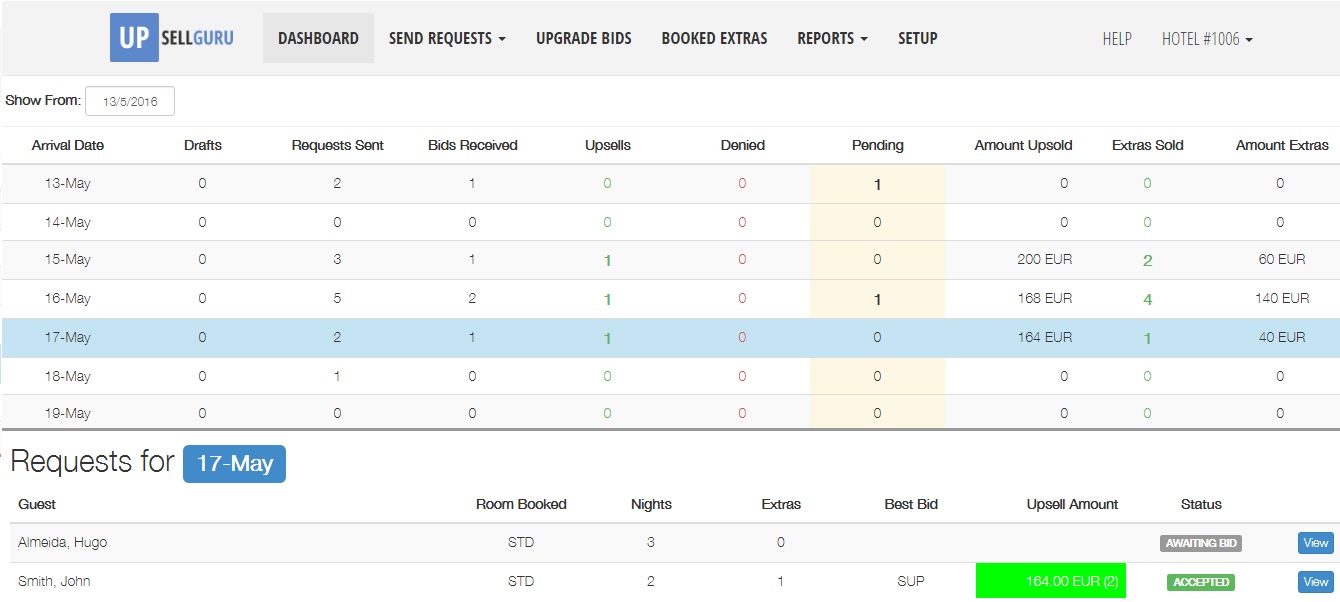This screenshot has width=1340, height=602.
Task: Select the 15-May arrival date row
Action: click(68, 260)
